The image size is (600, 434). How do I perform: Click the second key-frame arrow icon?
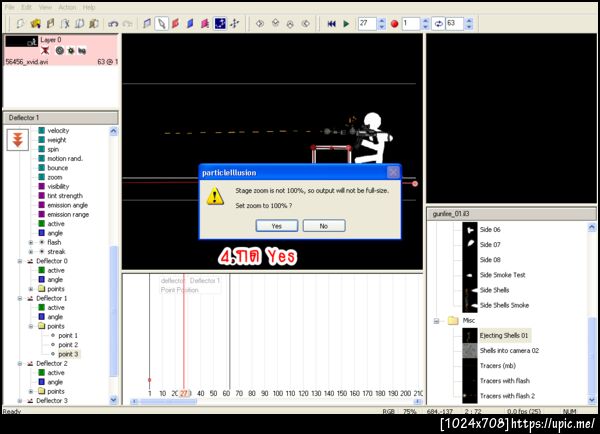tap(275, 24)
